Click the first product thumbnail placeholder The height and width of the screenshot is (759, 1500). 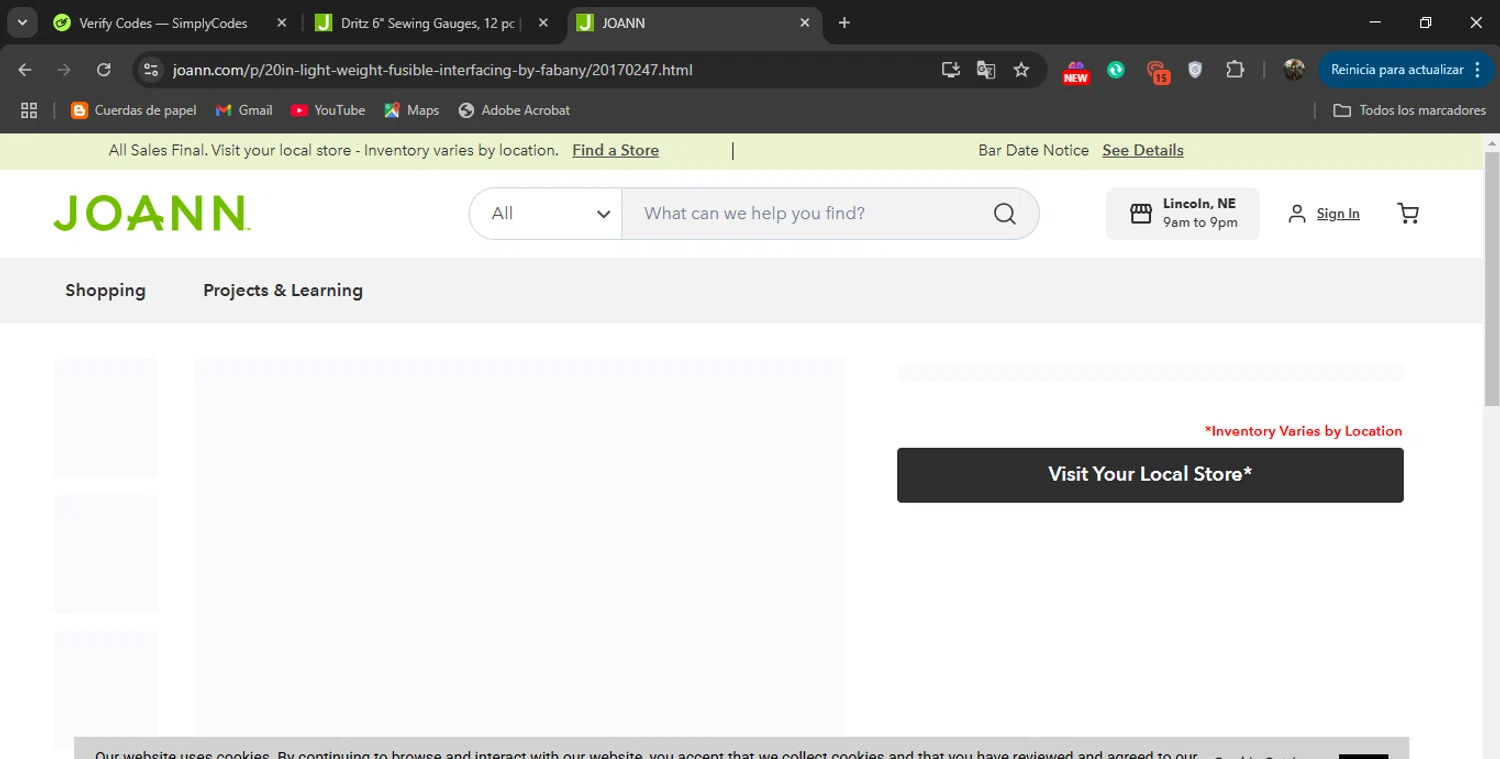pyautogui.click(x=106, y=417)
